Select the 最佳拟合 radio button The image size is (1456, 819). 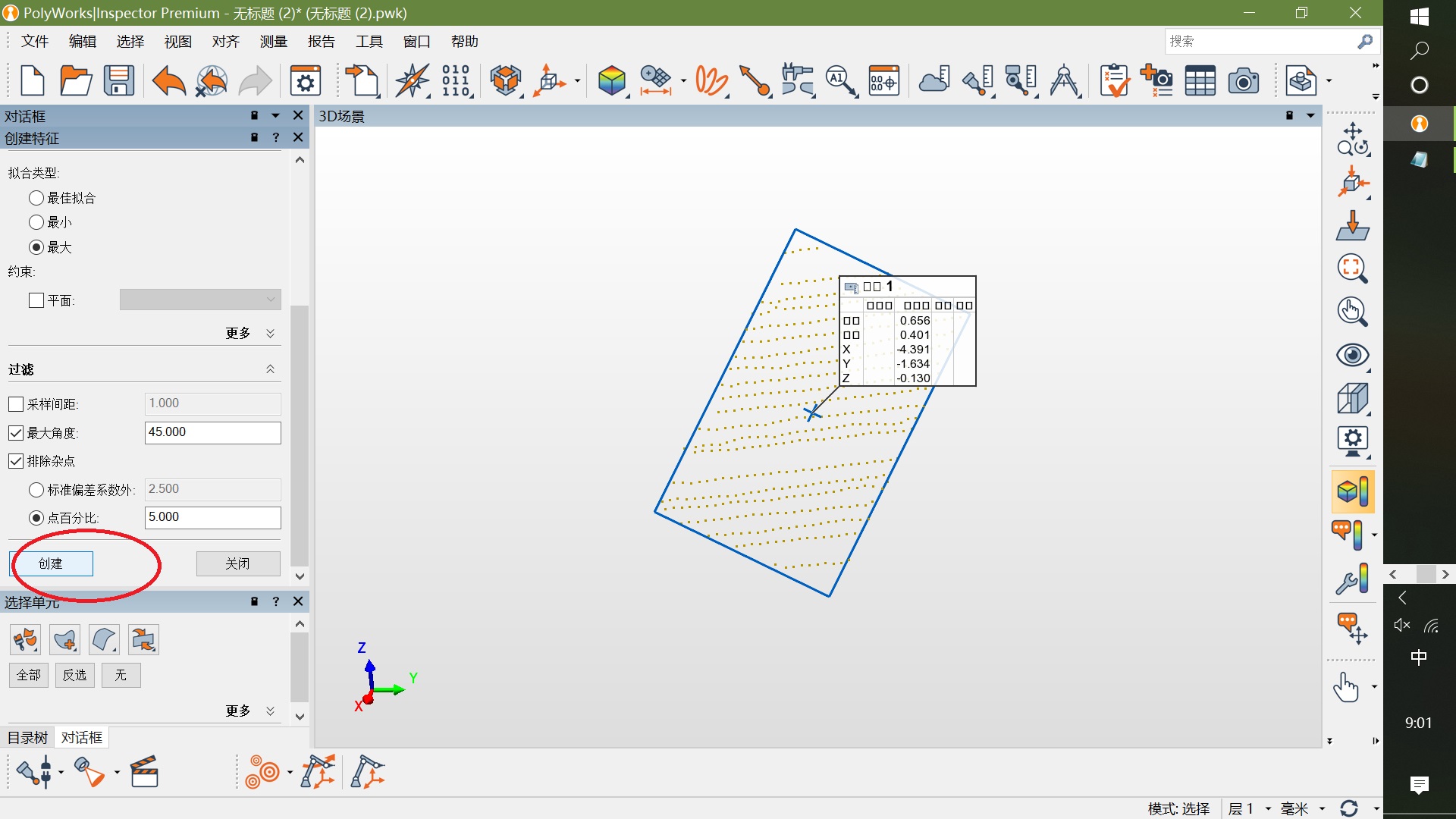pos(36,198)
